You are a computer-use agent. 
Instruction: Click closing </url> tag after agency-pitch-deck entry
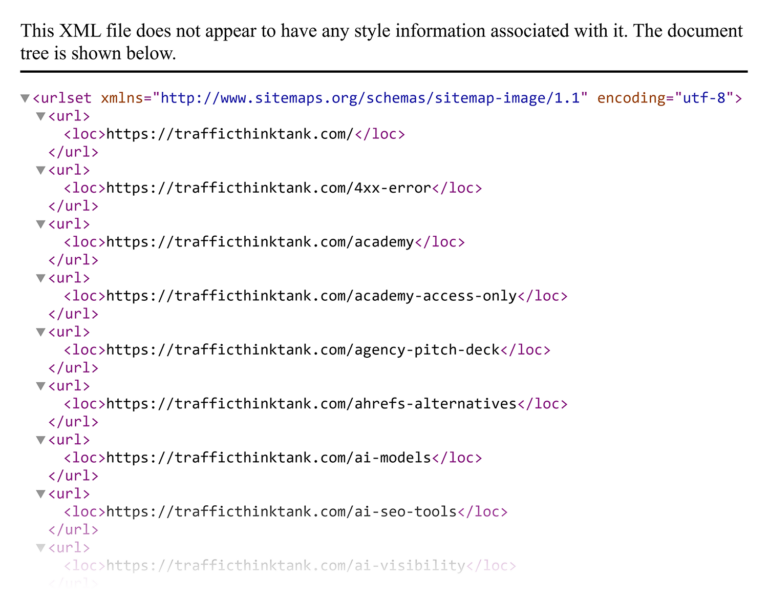click(73, 368)
